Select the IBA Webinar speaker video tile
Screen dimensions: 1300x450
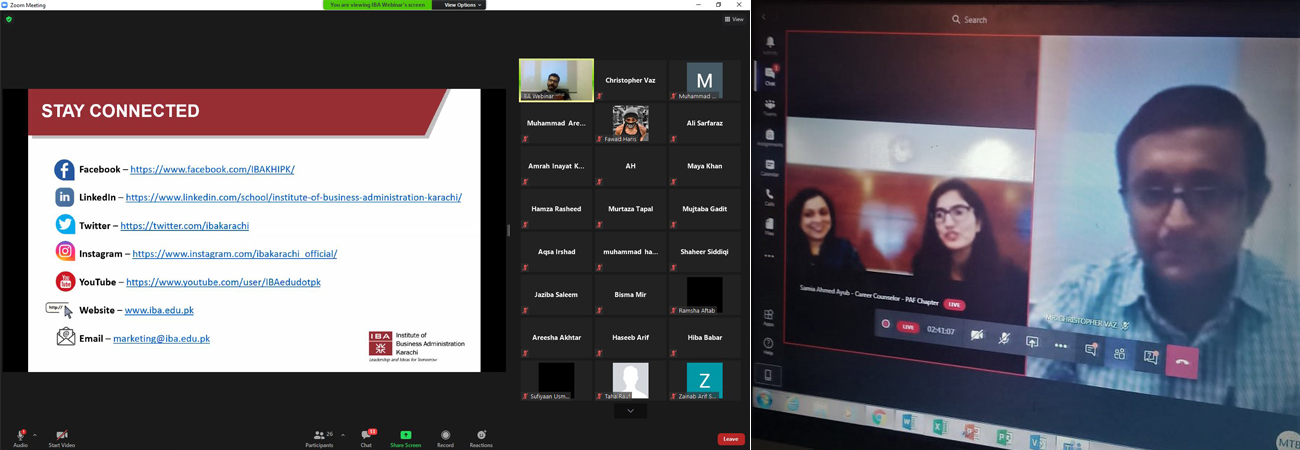556,80
